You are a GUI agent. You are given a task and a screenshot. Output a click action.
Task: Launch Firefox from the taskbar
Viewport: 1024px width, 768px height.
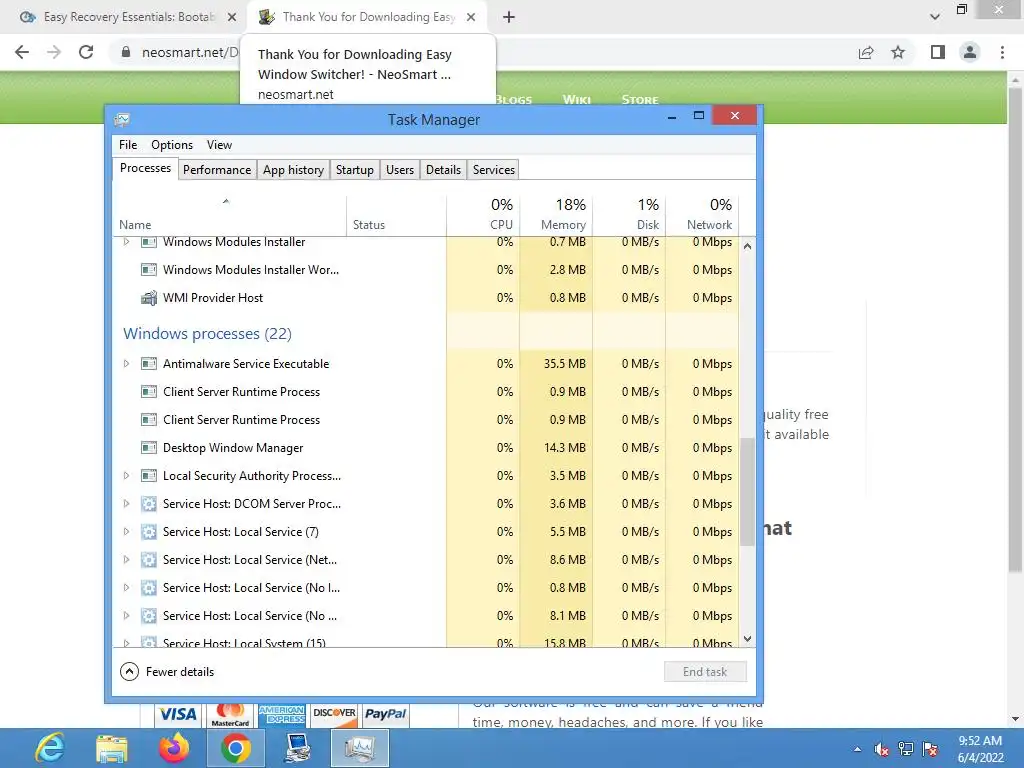(x=174, y=748)
